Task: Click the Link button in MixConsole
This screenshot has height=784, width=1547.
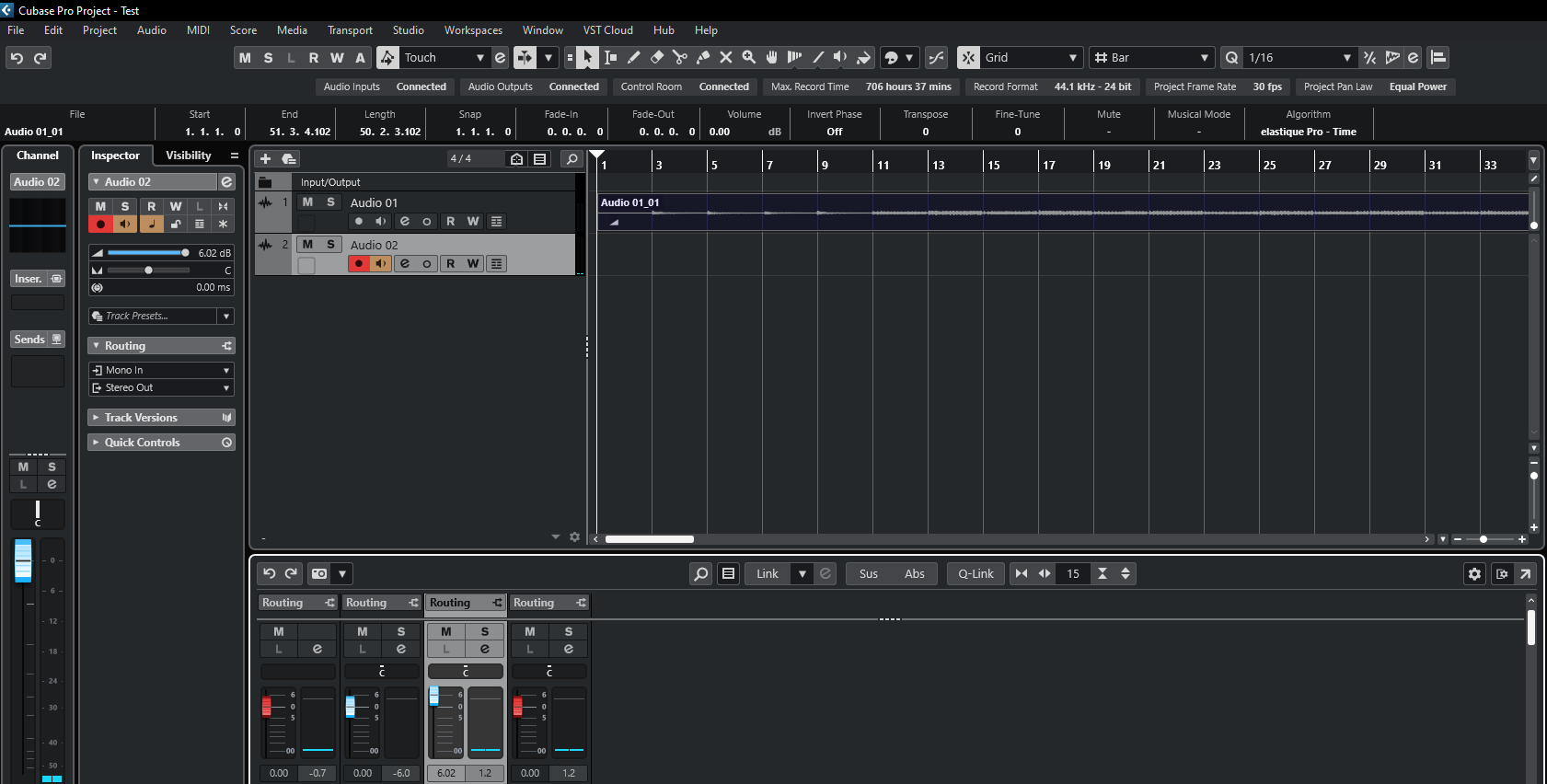Action: tap(768, 573)
